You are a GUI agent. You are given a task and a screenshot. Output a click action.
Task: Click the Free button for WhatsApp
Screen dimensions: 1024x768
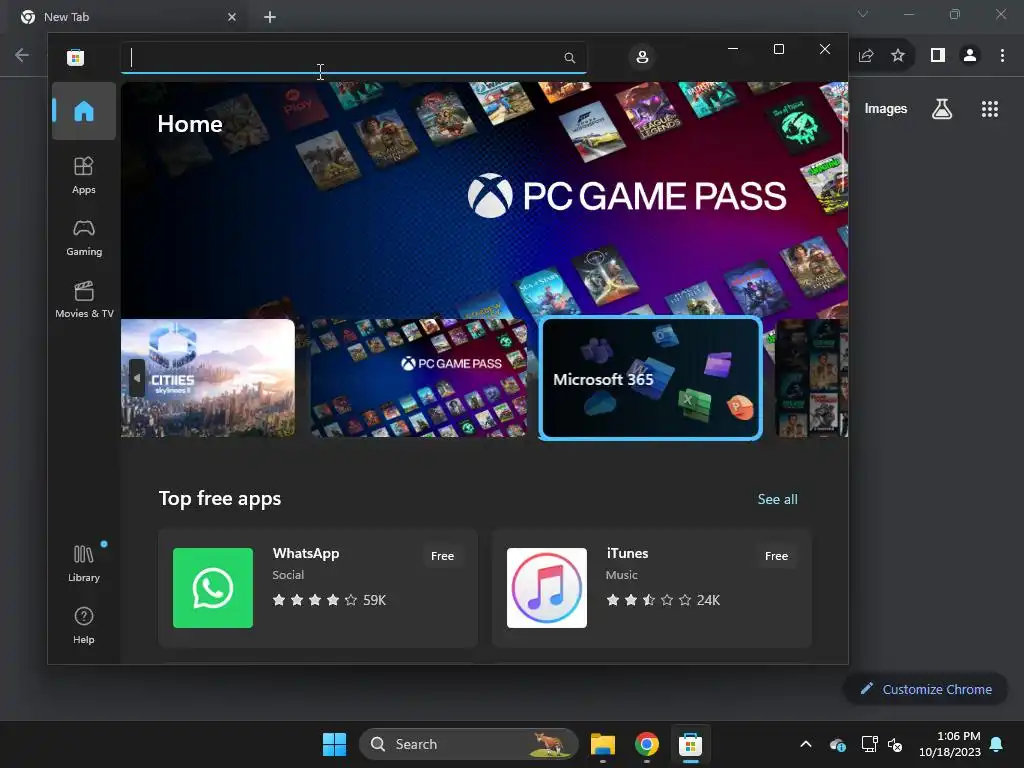click(x=442, y=556)
